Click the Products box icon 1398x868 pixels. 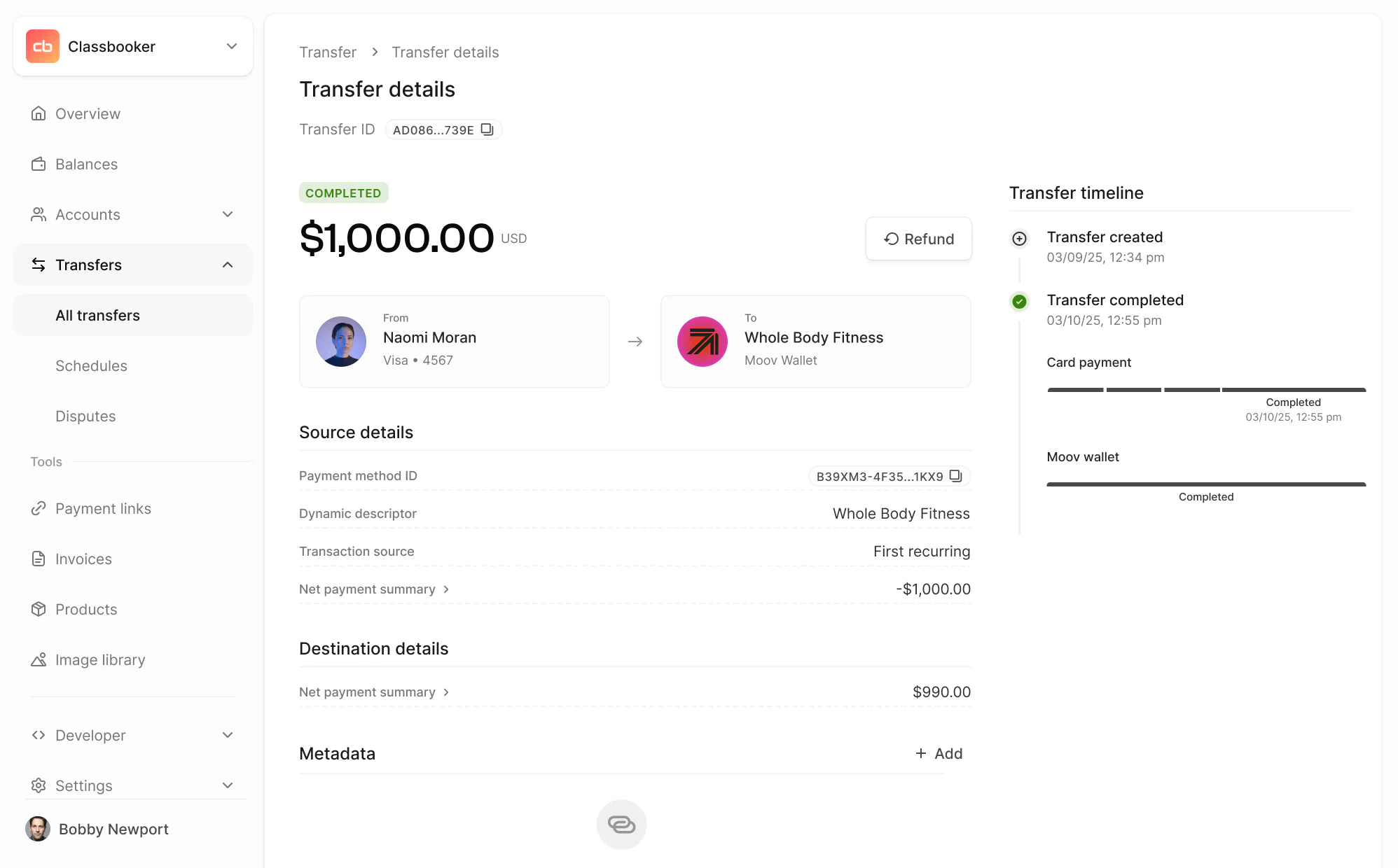39,609
